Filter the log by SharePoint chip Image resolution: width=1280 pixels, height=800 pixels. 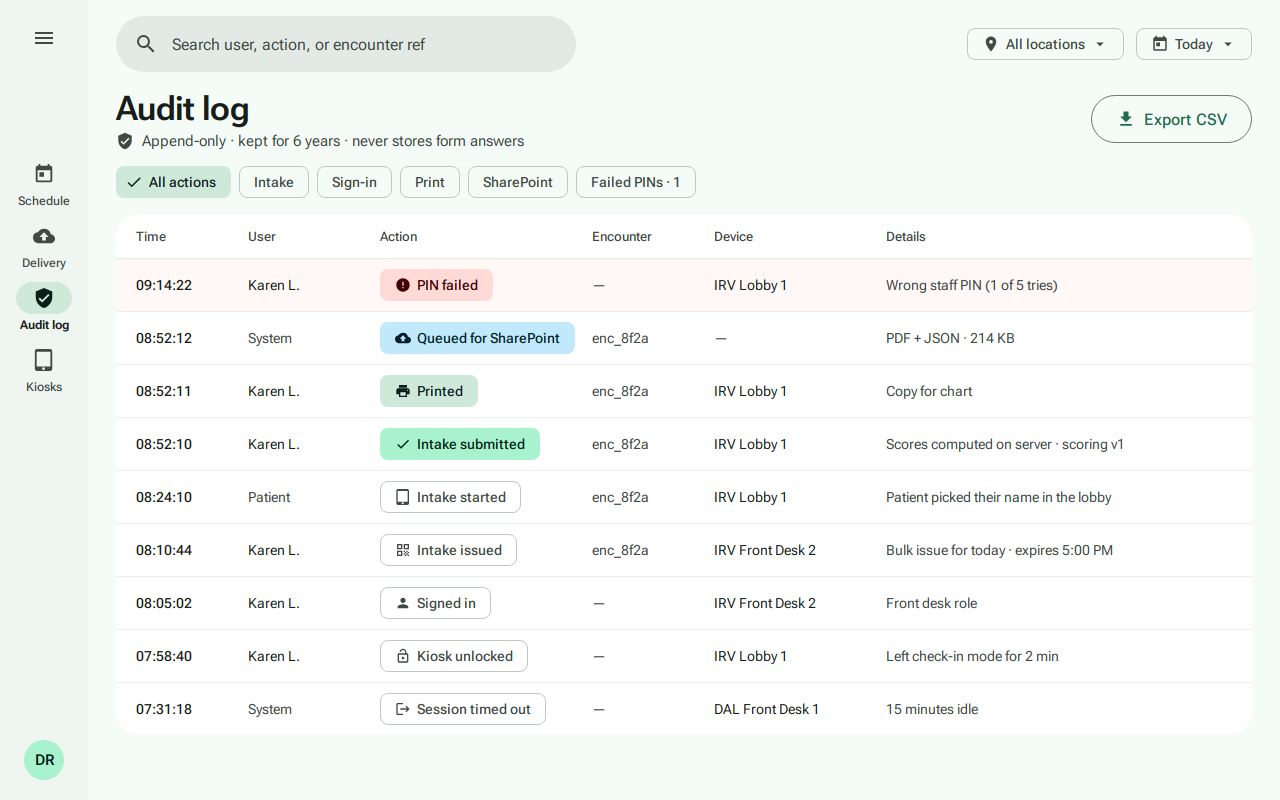coord(518,182)
